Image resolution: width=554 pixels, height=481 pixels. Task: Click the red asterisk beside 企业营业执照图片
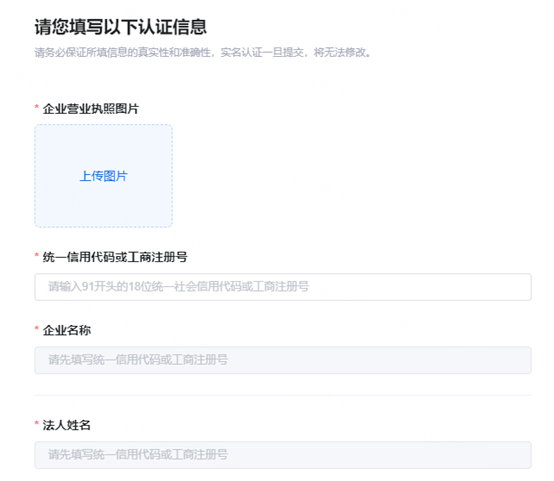(36, 107)
